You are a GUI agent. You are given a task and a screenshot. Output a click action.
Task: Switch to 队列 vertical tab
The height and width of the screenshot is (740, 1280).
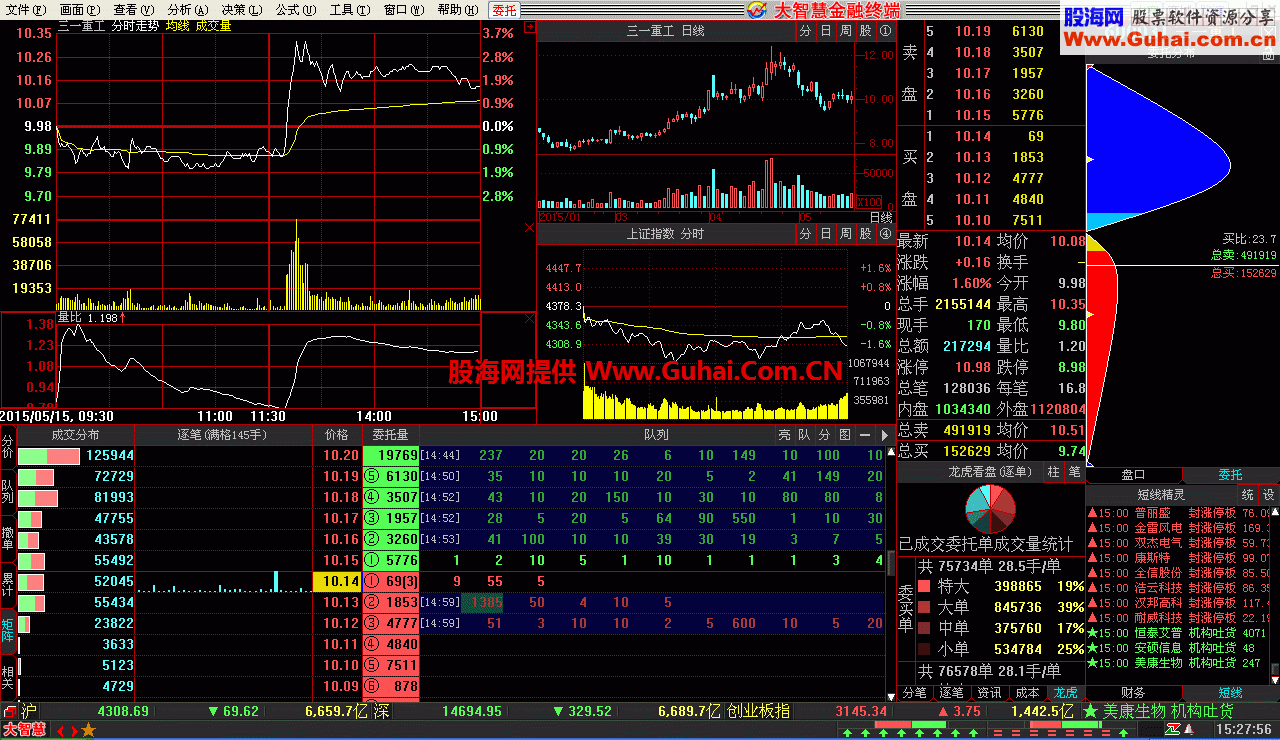click(8, 492)
